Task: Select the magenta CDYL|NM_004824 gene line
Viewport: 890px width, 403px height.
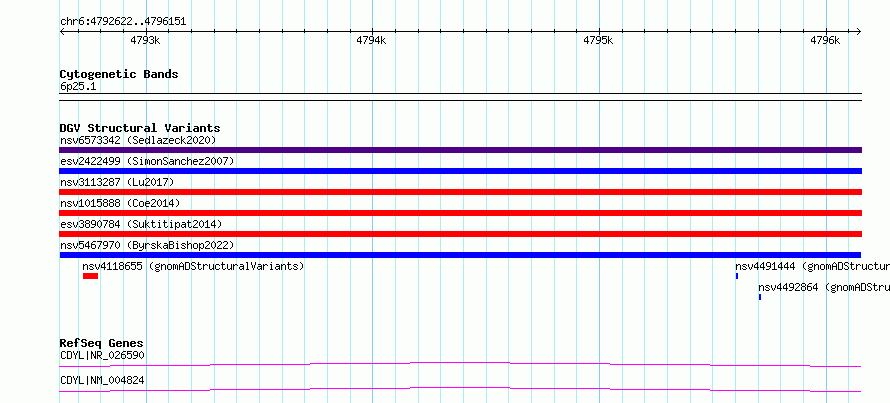Action: pyautogui.click(x=460, y=389)
